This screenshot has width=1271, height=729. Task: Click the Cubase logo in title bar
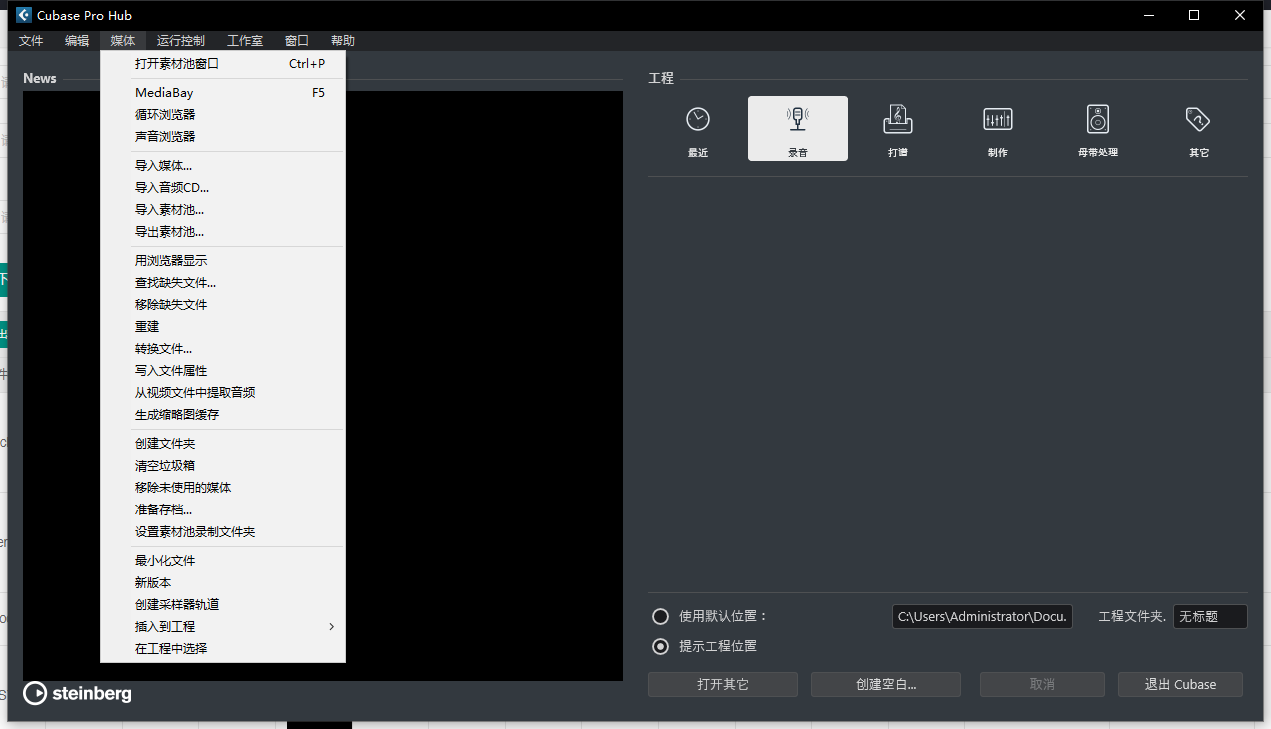[x=24, y=15]
